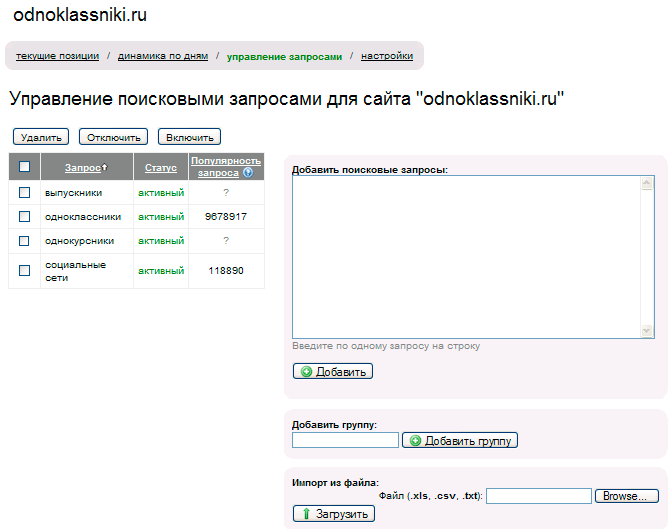Check the box for выпускники
Image resolution: width=671 pixels, height=529 pixels.
click(25, 192)
